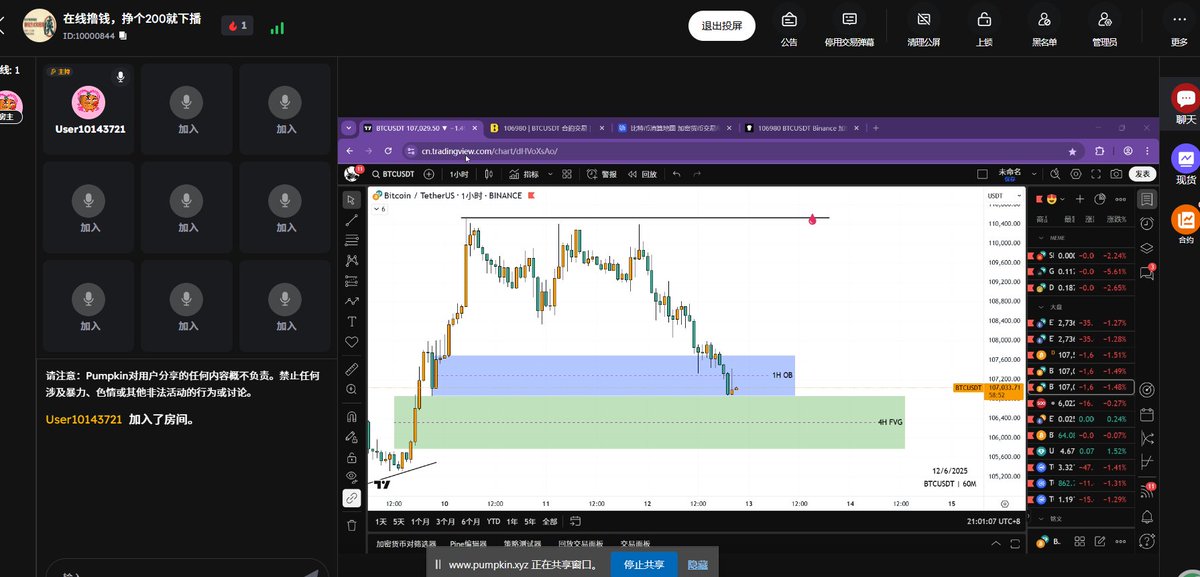The image size is (1200, 577).
Task: Select the cursor tool in TradingView toolbar
Action: coord(351,199)
